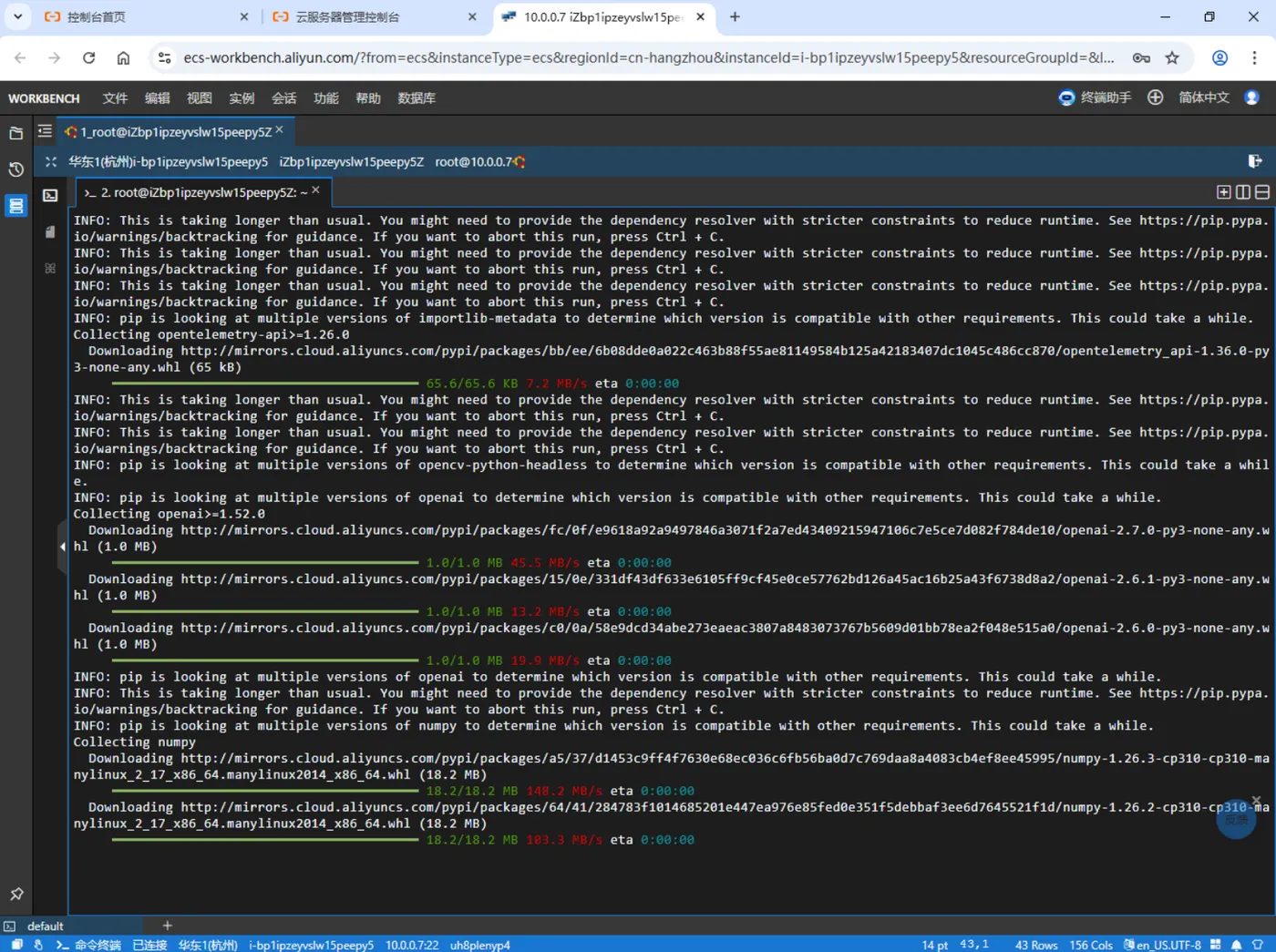Add a new tab with the plus beside default
Screen dimensions: 1276x952
point(167,926)
